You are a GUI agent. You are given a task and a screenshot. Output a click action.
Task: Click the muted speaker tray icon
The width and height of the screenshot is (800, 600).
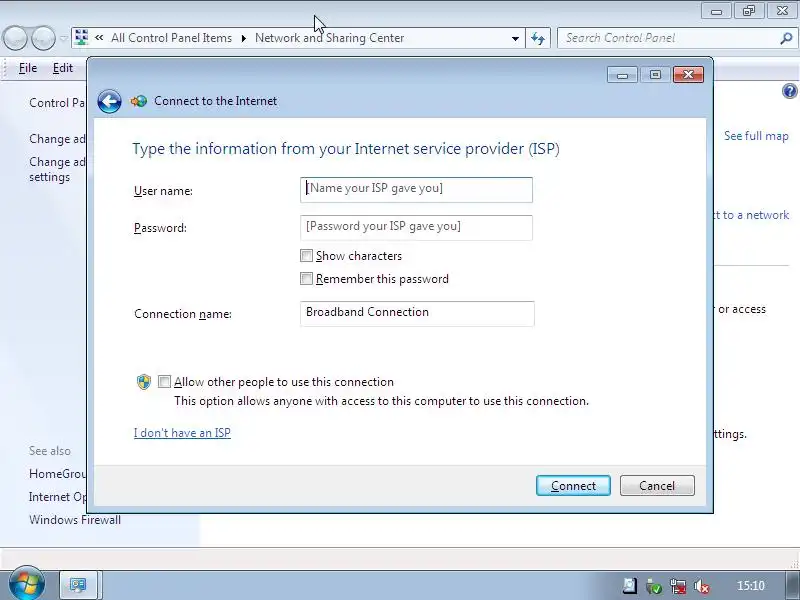pos(702,586)
